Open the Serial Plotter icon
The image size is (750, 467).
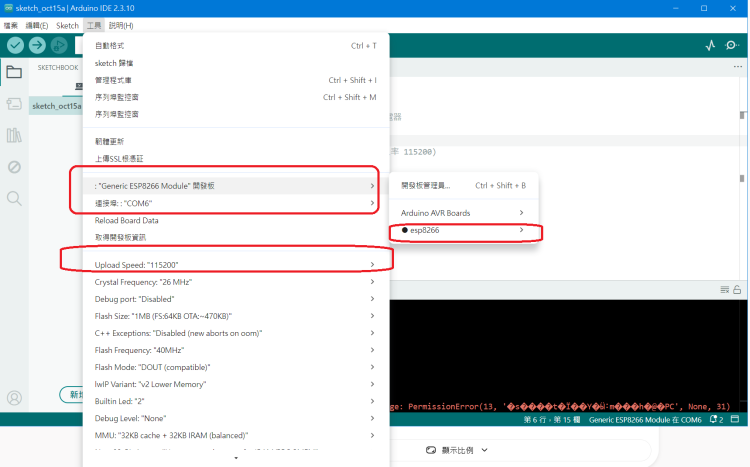click(710, 45)
